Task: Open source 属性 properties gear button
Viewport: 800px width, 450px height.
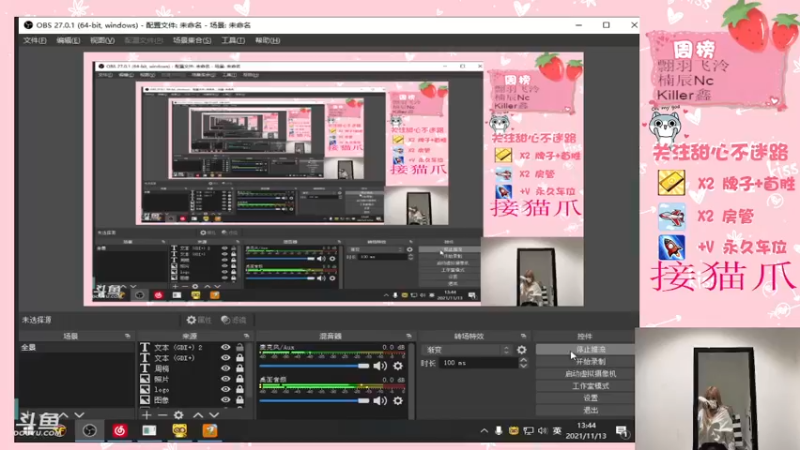Action: [x=198, y=320]
